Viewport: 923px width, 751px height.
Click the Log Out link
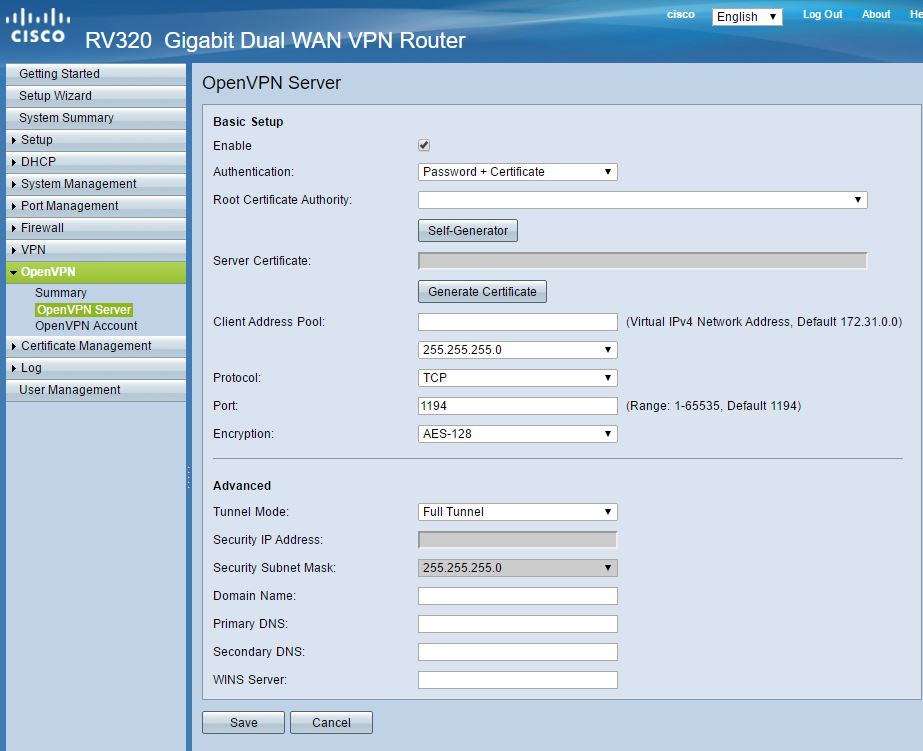(x=822, y=15)
